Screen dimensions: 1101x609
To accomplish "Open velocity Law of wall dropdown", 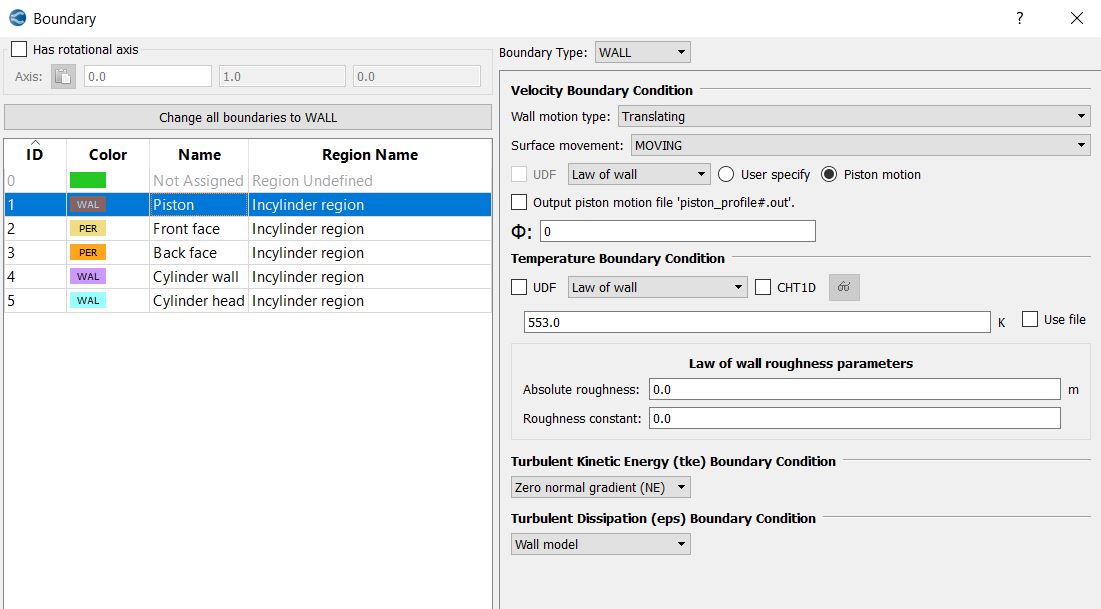I will point(639,174).
